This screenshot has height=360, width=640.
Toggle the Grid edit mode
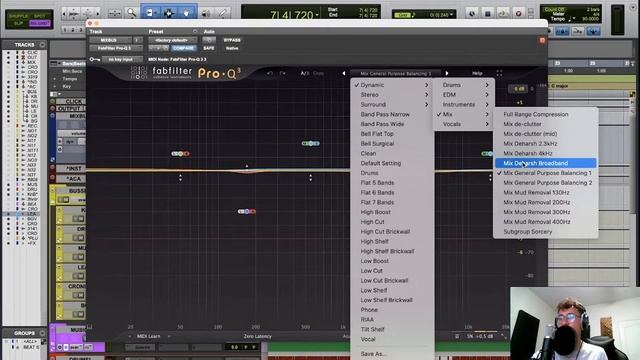(40, 23)
